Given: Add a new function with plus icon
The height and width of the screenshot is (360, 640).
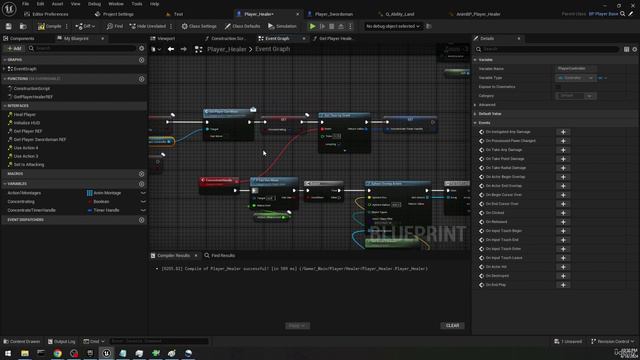Looking at the screenshot, I should (142, 79).
